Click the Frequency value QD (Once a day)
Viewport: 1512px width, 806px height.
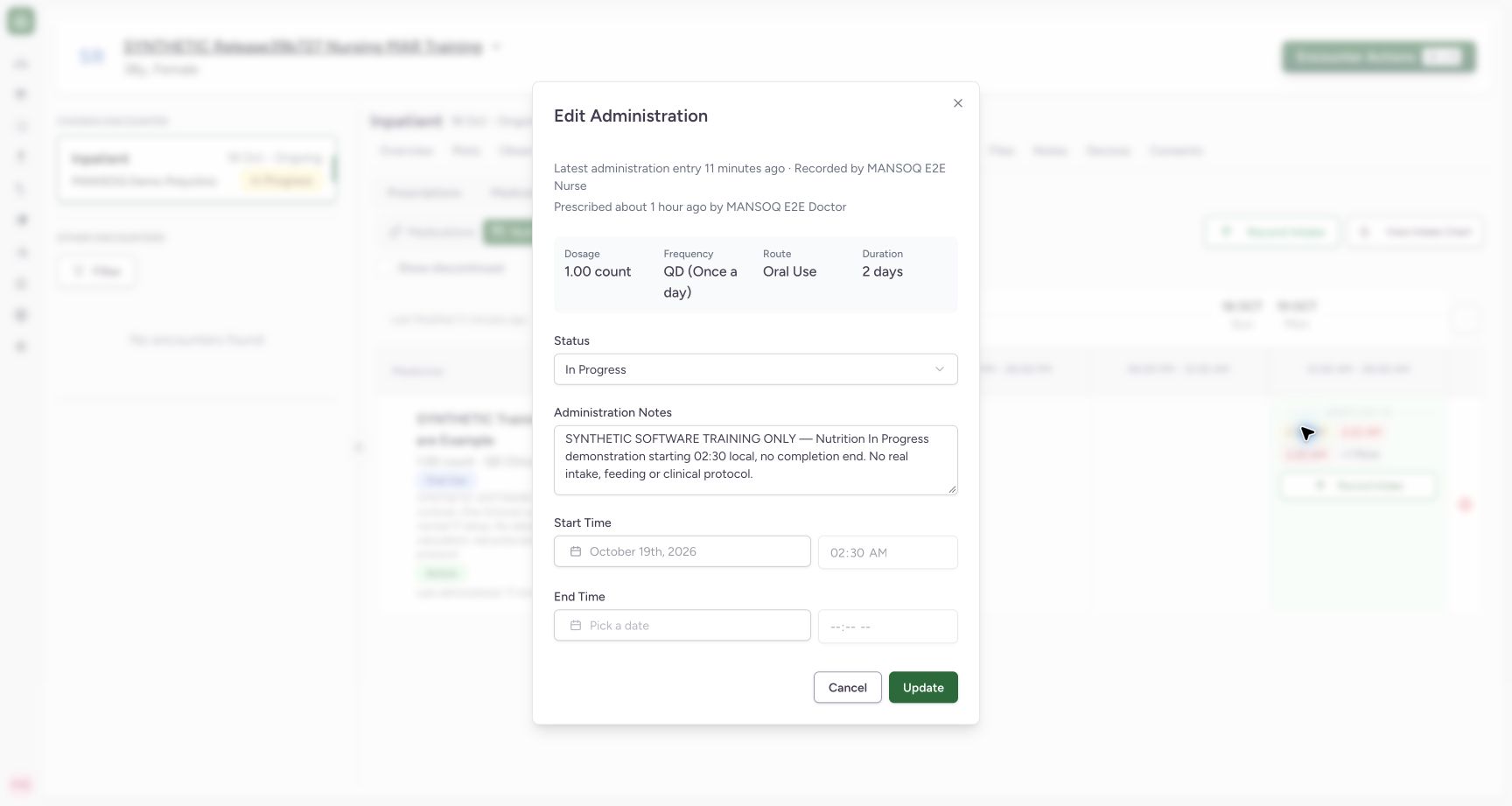click(701, 282)
